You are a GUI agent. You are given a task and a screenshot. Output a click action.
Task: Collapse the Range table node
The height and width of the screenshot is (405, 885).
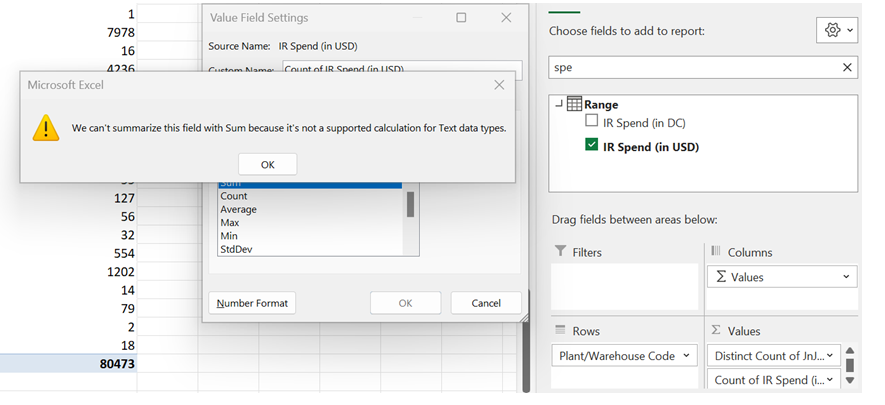click(x=559, y=104)
